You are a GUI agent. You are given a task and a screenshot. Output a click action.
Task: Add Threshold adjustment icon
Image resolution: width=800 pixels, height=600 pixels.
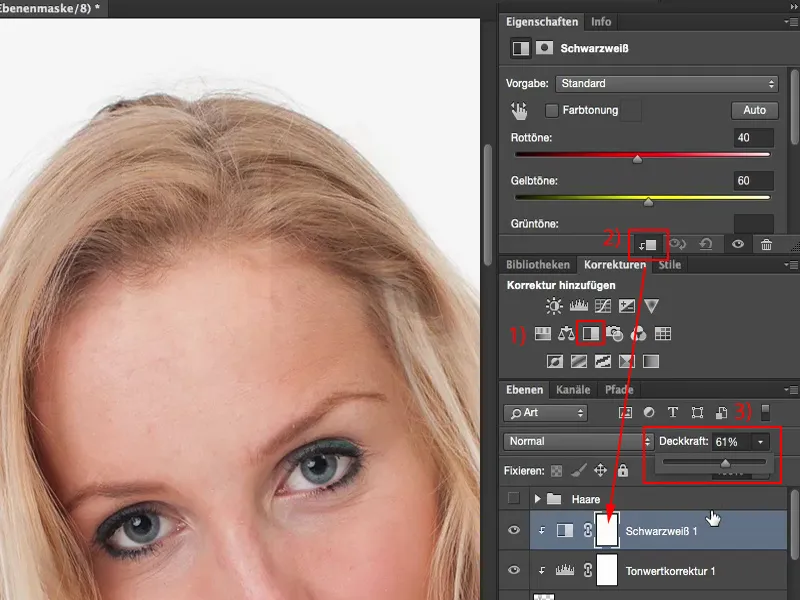(x=603, y=362)
